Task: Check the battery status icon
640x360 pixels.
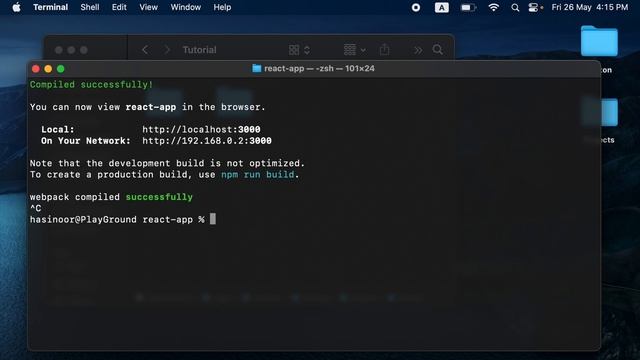Action: (468, 7)
